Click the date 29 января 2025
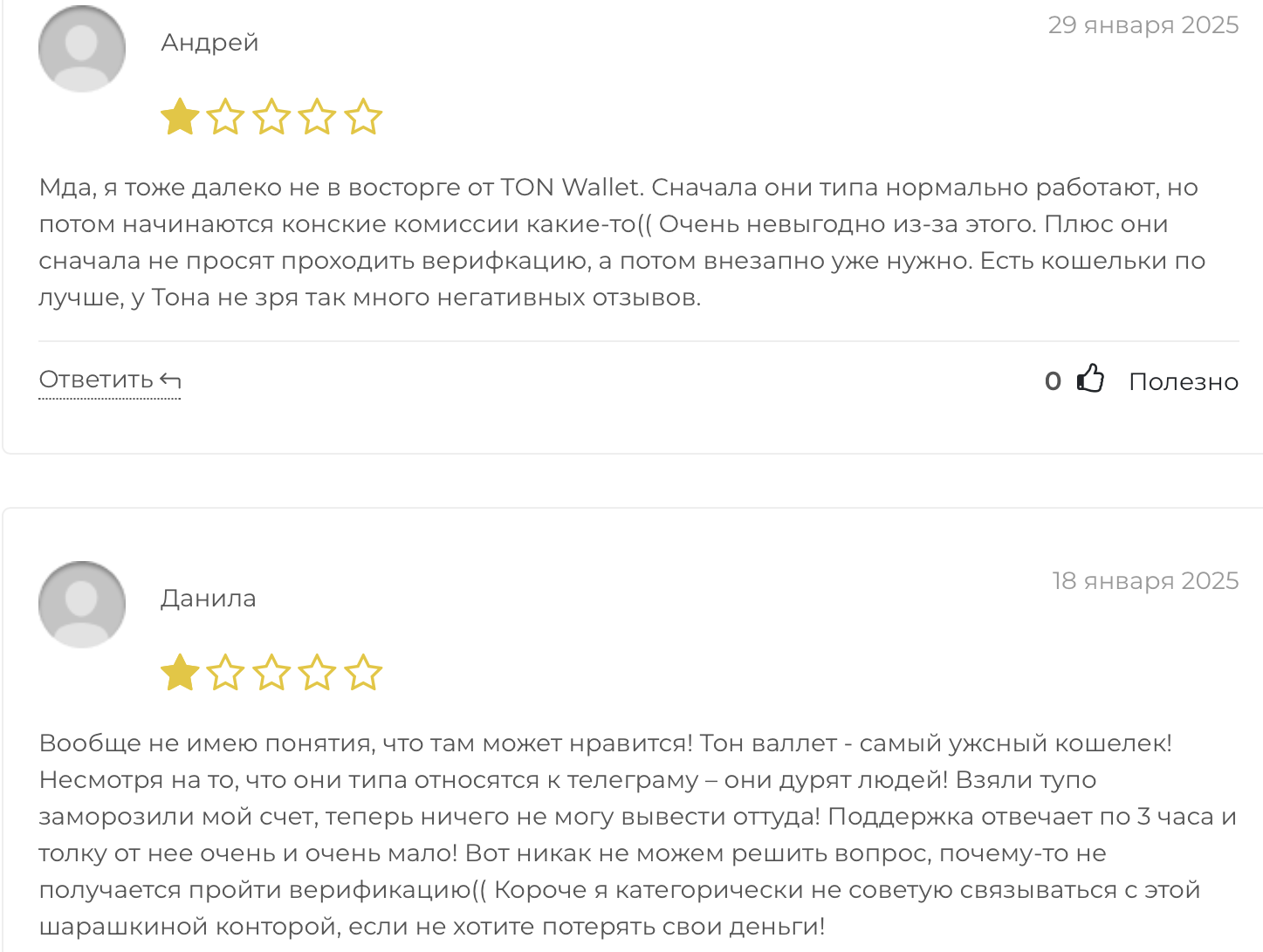This screenshot has width=1263, height=952. click(x=1143, y=24)
